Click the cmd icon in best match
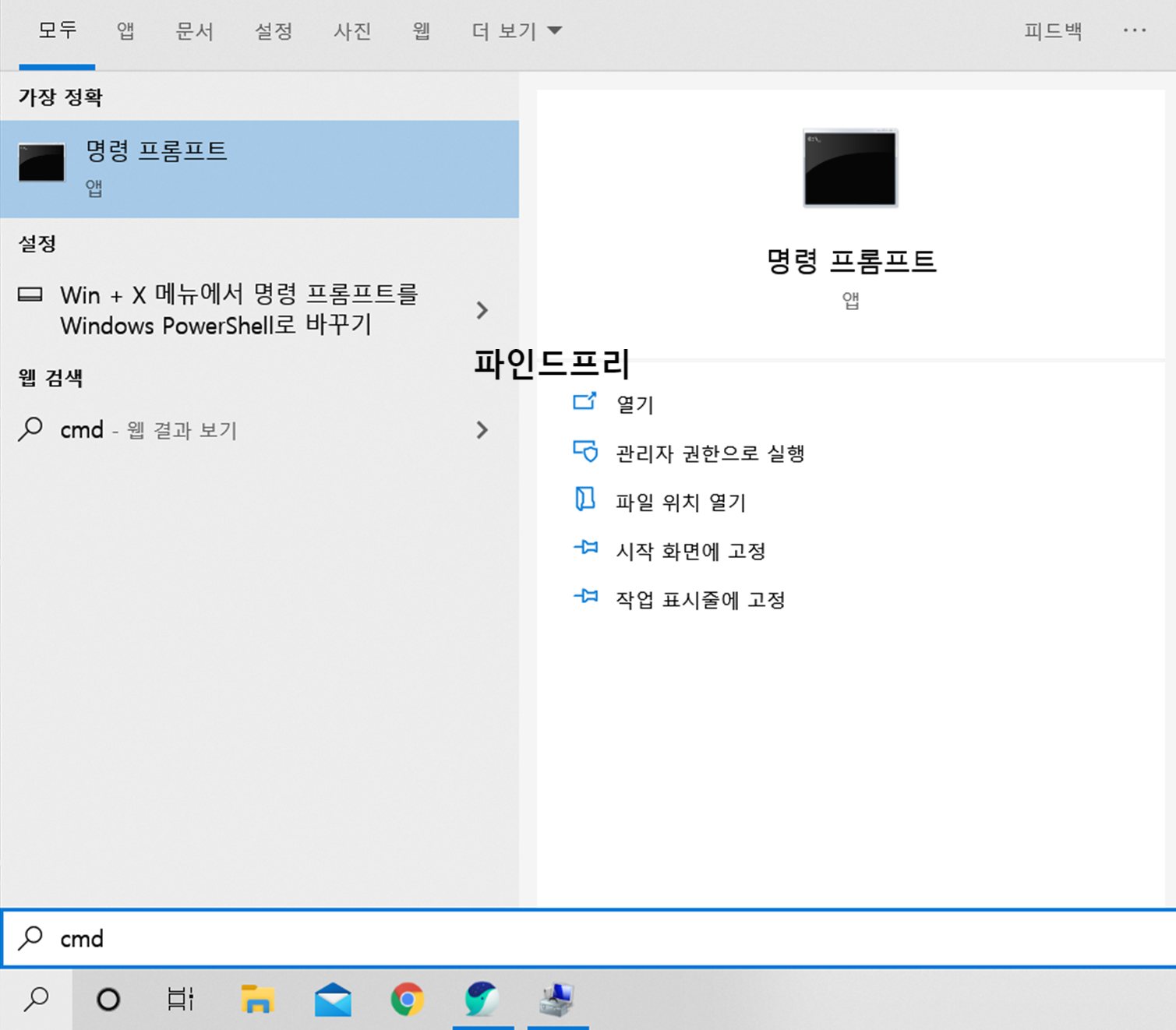 tap(41, 163)
